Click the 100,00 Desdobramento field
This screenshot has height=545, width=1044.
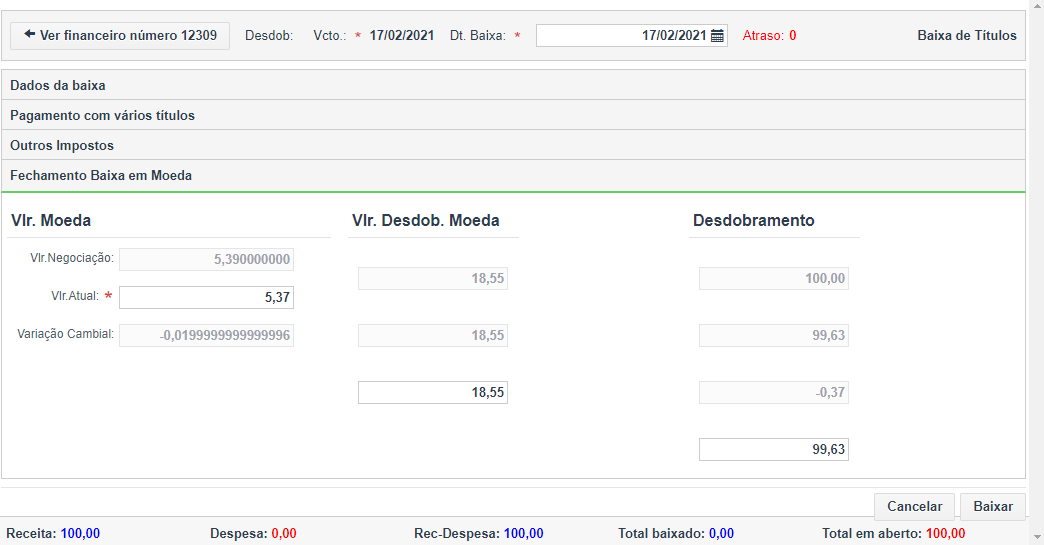(x=774, y=279)
